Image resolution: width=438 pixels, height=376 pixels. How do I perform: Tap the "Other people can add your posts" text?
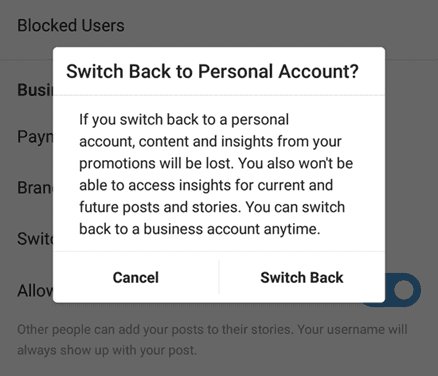click(x=212, y=329)
